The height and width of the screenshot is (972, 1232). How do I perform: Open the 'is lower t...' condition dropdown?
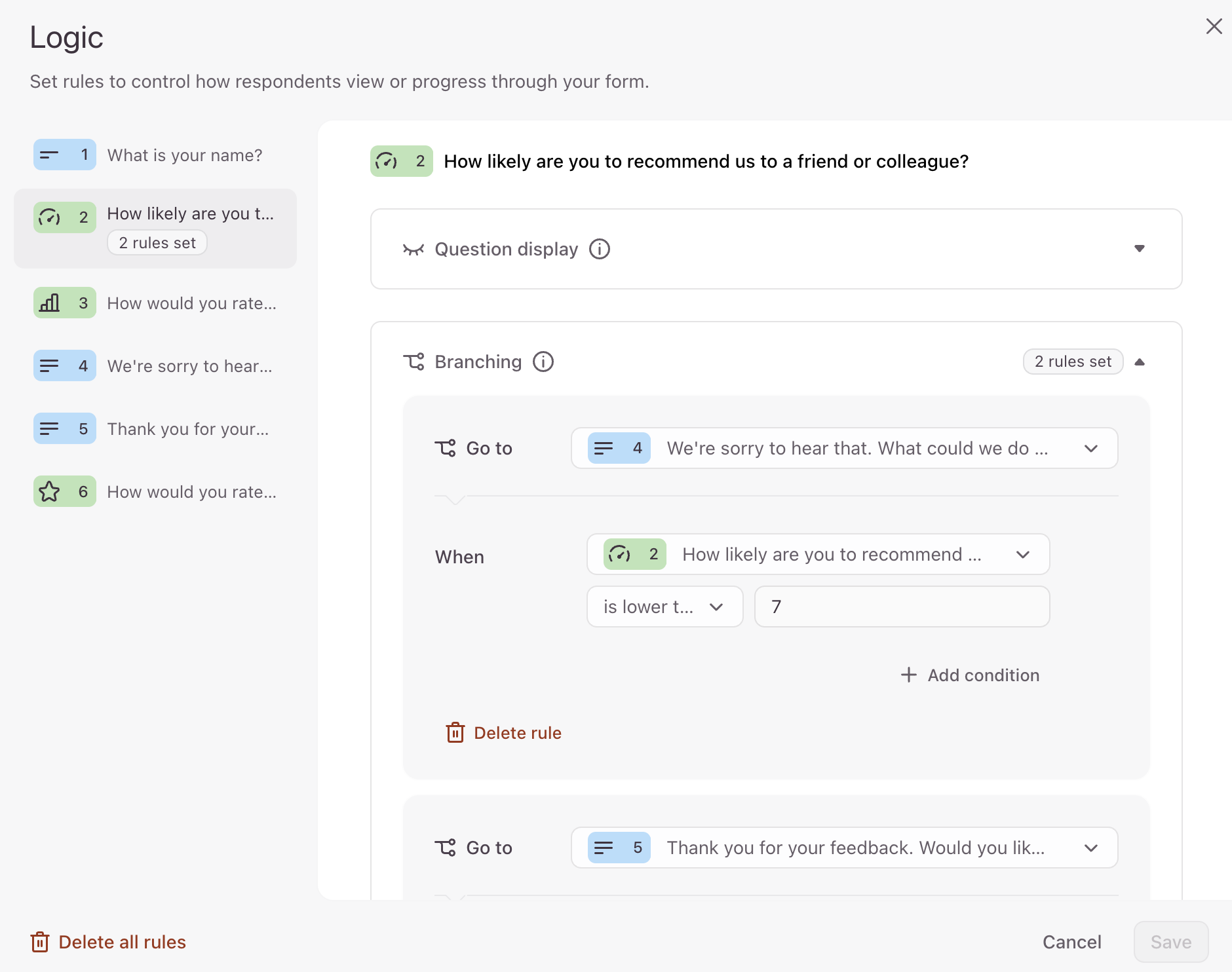[x=664, y=607]
